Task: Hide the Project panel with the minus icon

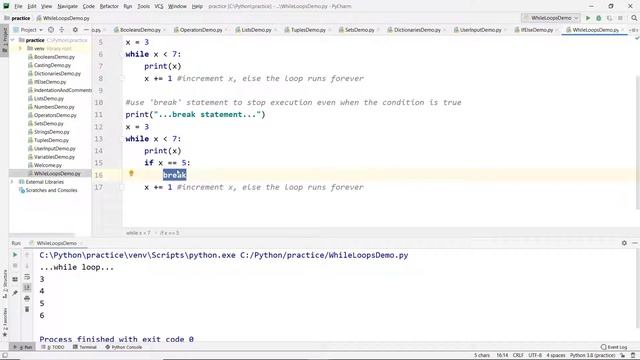Action: 86,30
